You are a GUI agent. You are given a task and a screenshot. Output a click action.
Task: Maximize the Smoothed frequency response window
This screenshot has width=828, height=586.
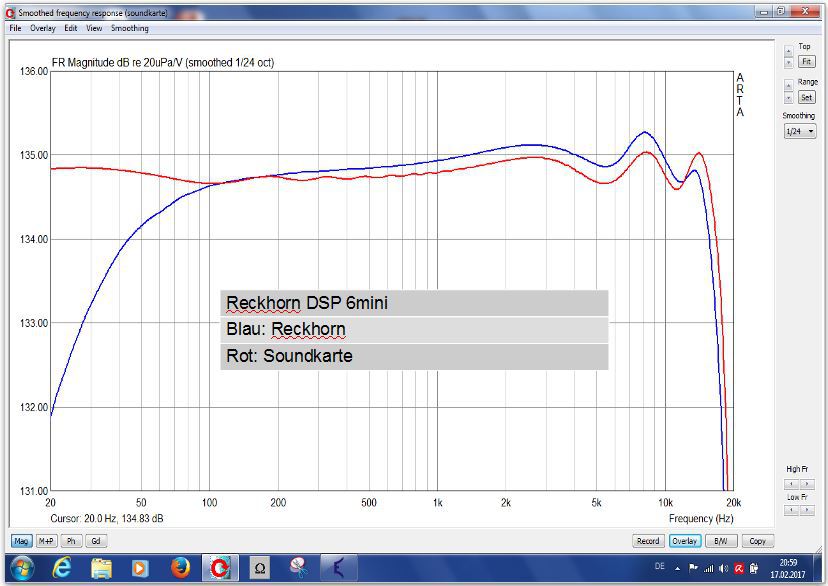(781, 11)
